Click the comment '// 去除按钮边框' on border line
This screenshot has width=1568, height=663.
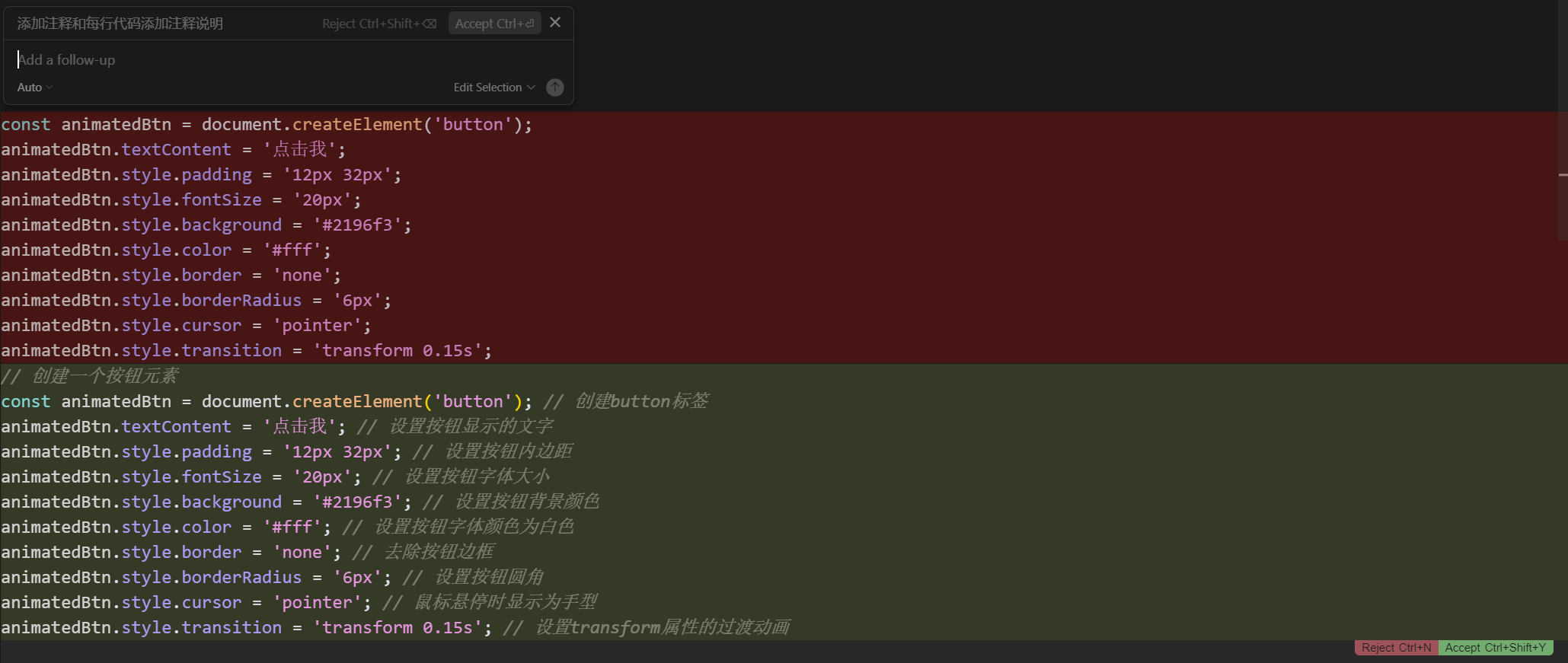point(423,552)
